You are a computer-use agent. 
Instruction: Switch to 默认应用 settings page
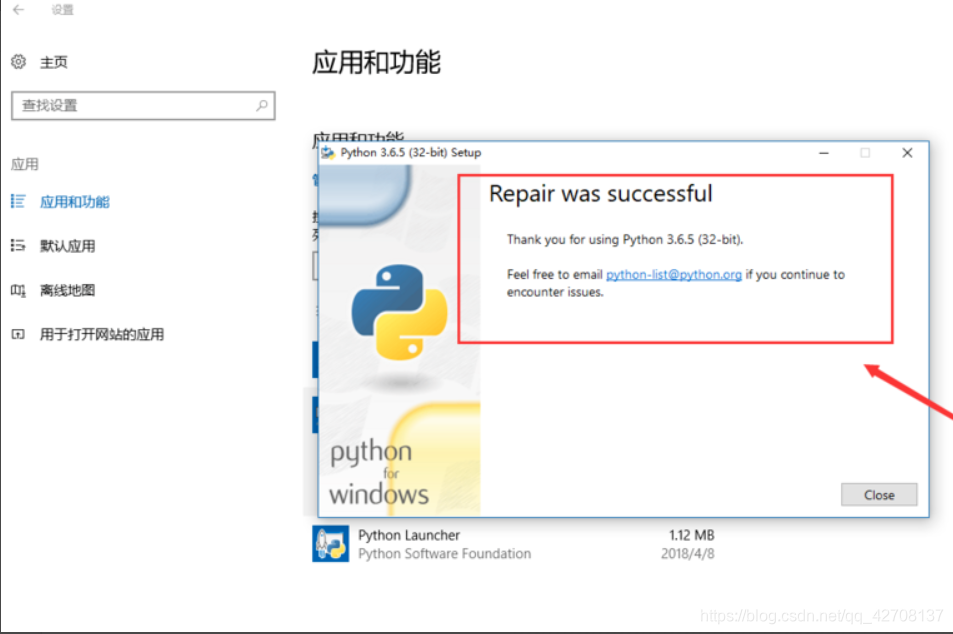pos(75,245)
